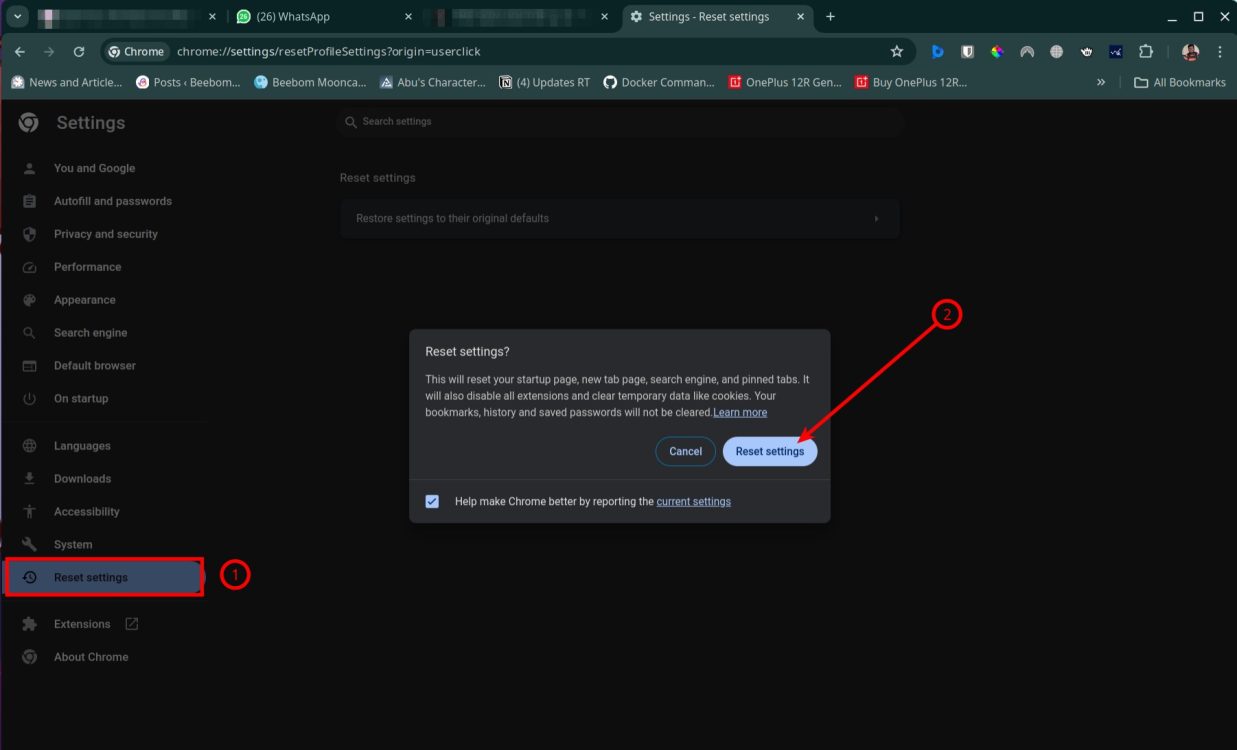The image size is (1237, 750).
Task: Open the Chrome profile avatar icon
Action: 1190,51
